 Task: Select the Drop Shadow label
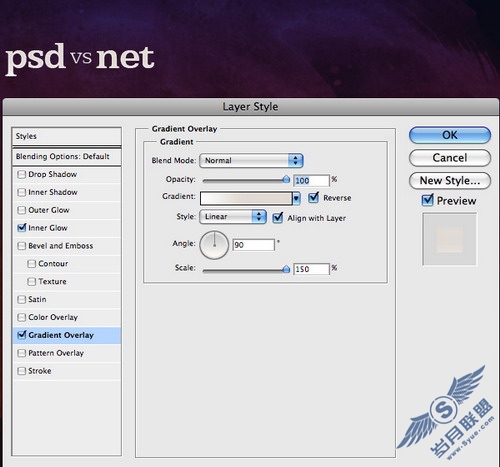(x=53, y=174)
